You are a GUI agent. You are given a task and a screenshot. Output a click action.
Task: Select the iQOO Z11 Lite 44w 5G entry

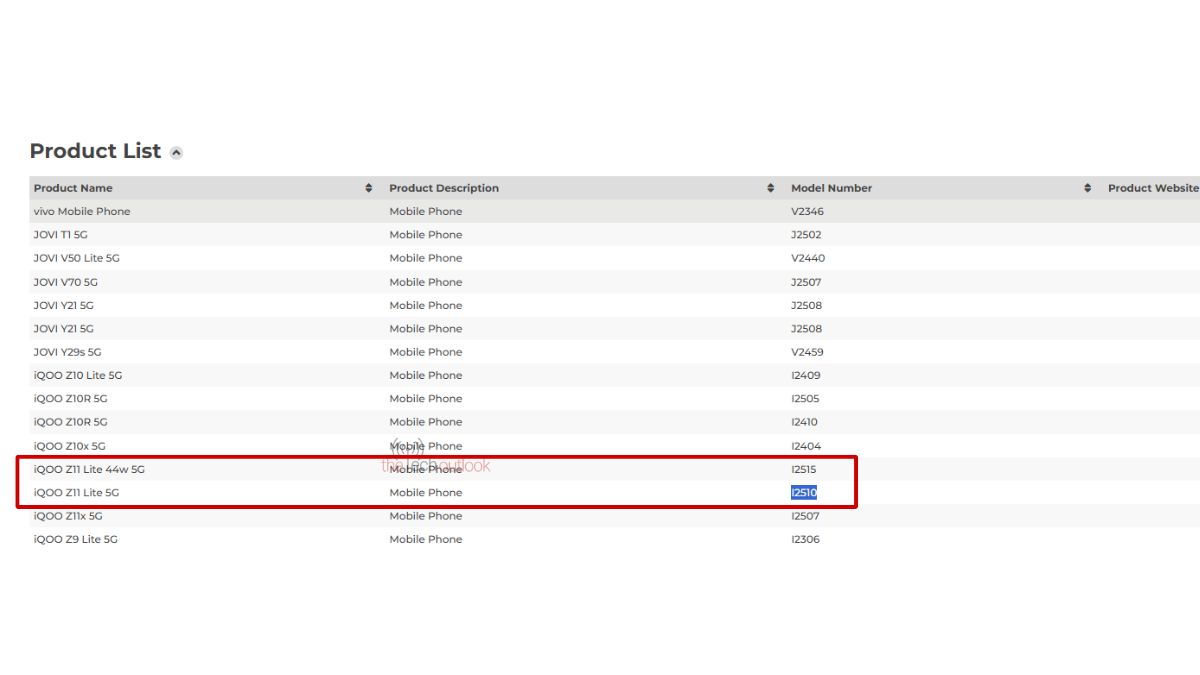pyautogui.click(x=89, y=469)
